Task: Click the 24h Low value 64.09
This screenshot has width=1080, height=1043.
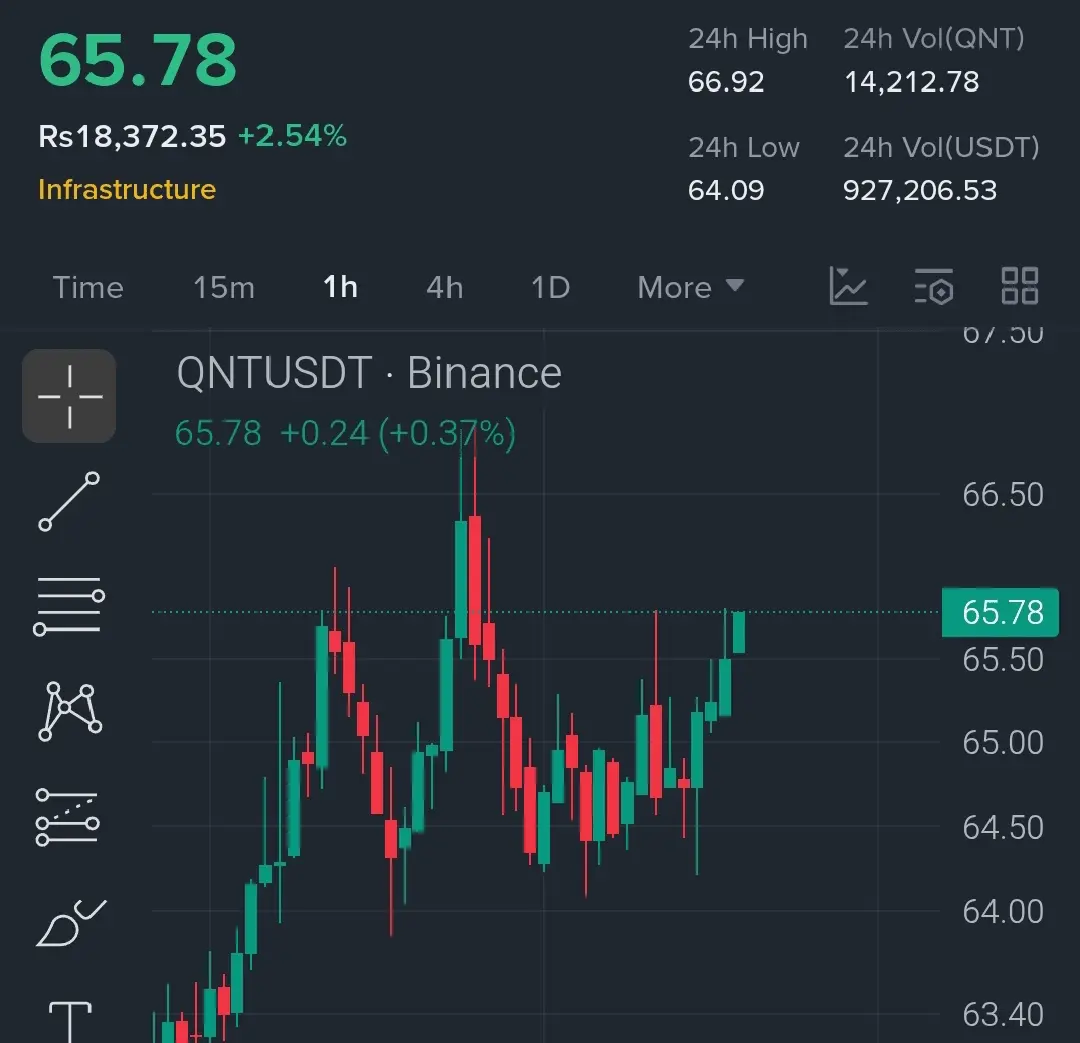Action: pyautogui.click(x=726, y=190)
